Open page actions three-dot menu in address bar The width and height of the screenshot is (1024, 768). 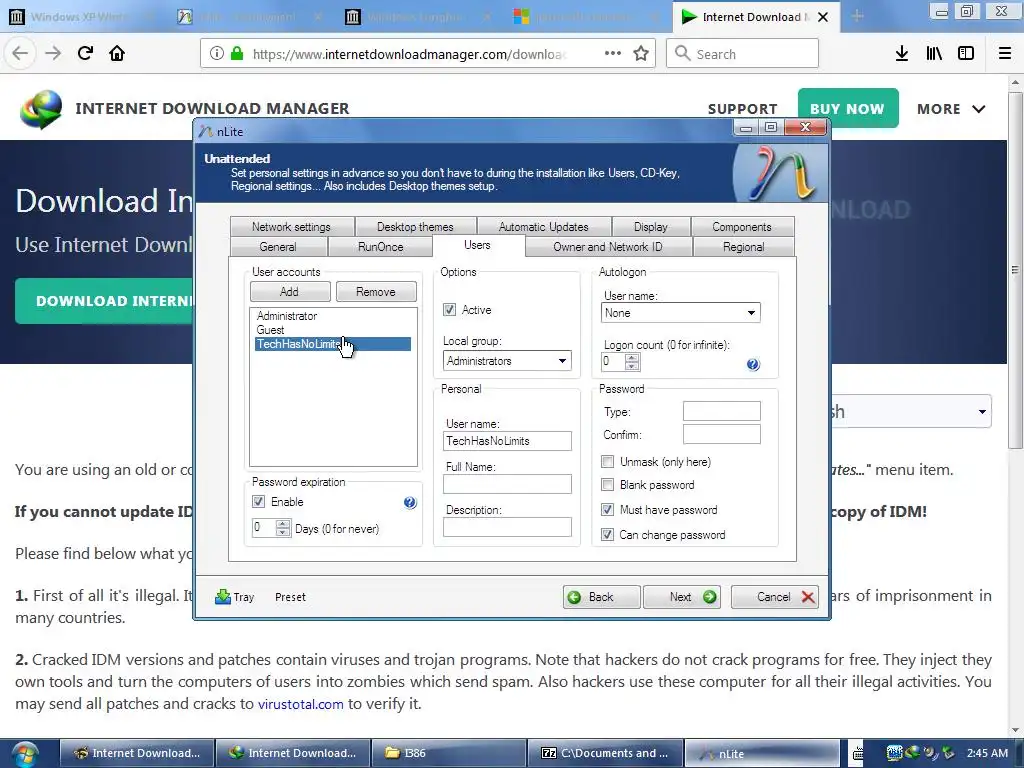613,54
